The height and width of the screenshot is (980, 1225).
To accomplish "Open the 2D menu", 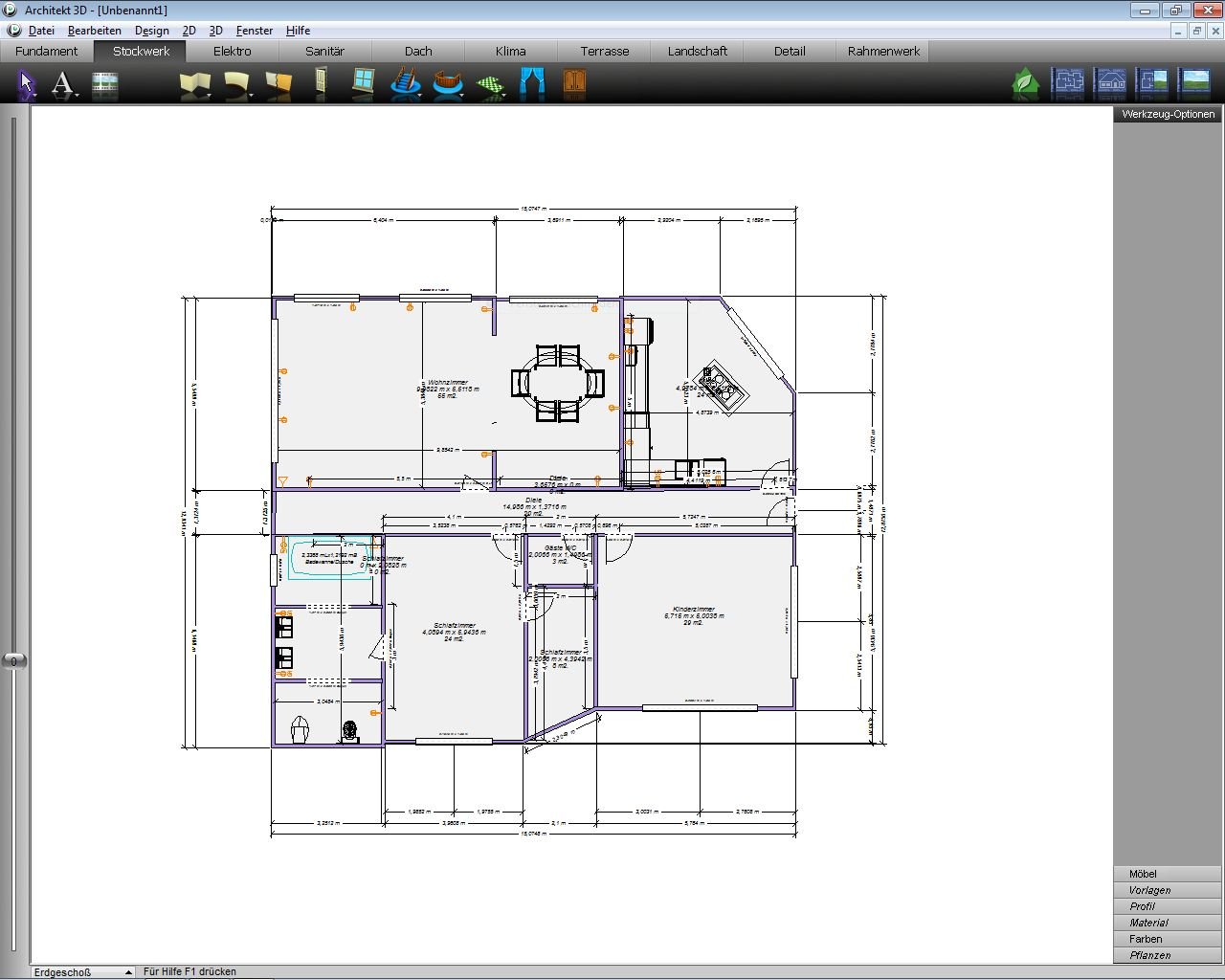I will click(189, 31).
